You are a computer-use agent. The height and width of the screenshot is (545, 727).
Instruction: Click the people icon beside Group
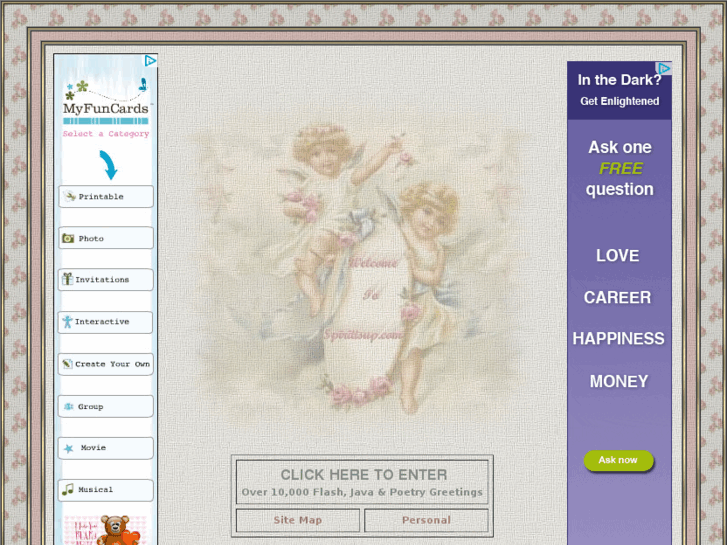click(x=69, y=406)
